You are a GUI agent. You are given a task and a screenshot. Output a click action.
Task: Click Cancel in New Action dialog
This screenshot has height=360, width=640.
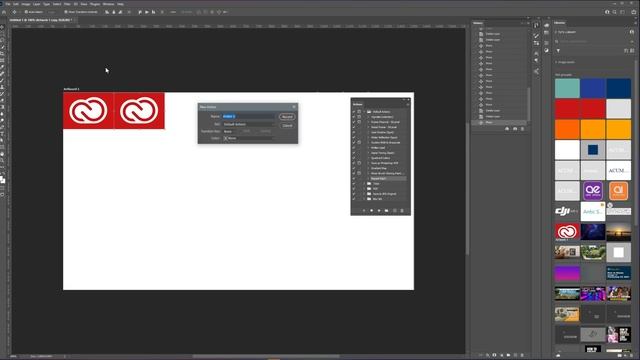tap(287, 125)
